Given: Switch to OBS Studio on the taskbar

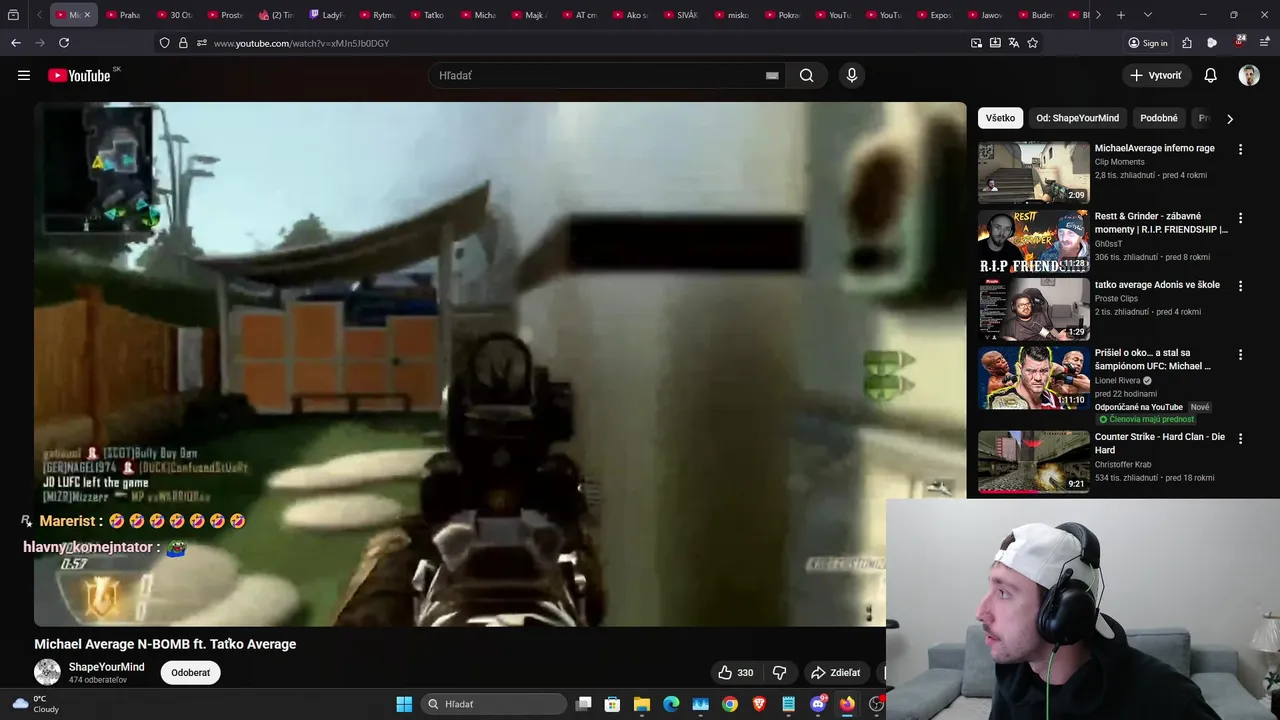Looking at the screenshot, I should 876,704.
